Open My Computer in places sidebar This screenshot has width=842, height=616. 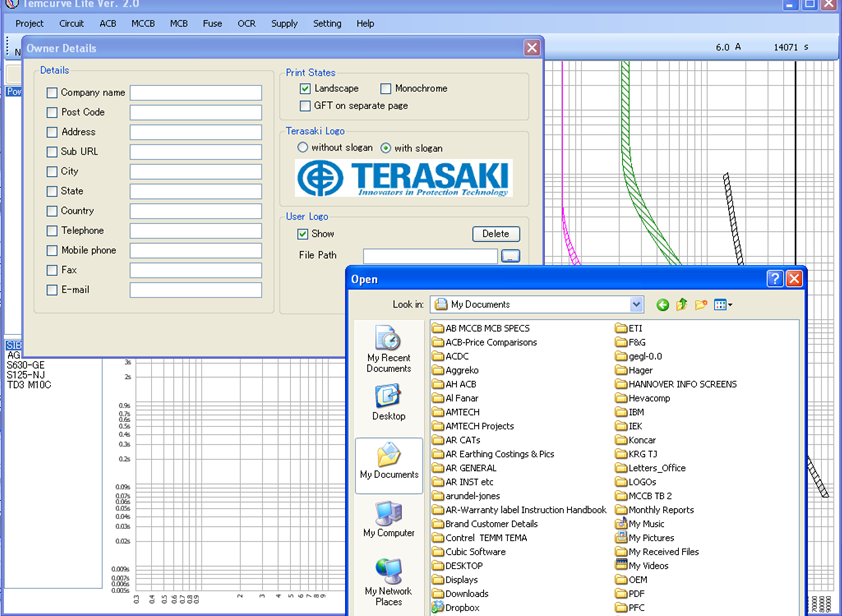point(388,519)
